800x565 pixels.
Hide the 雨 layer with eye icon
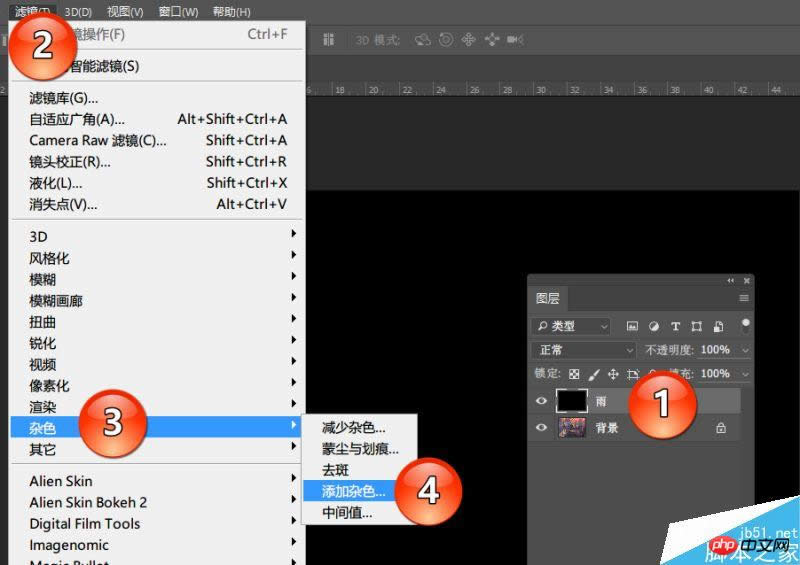tap(542, 401)
